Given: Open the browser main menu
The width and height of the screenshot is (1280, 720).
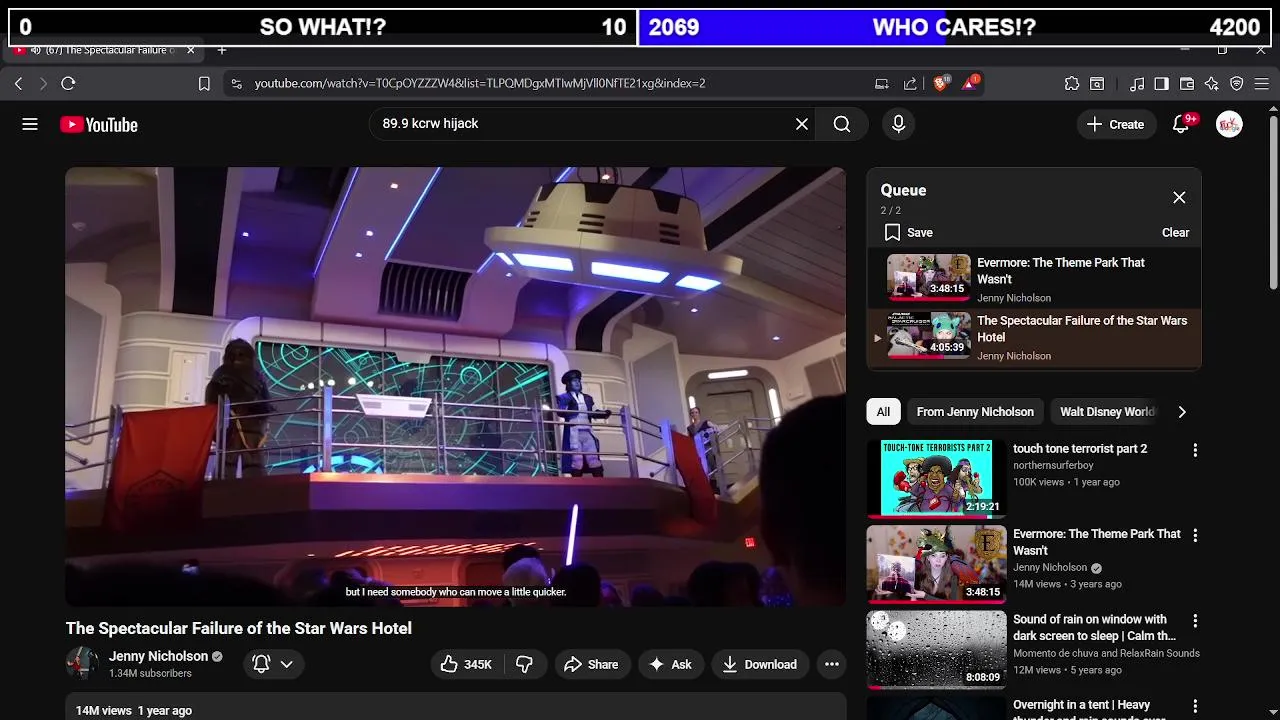Looking at the screenshot, I should 1262,84.
